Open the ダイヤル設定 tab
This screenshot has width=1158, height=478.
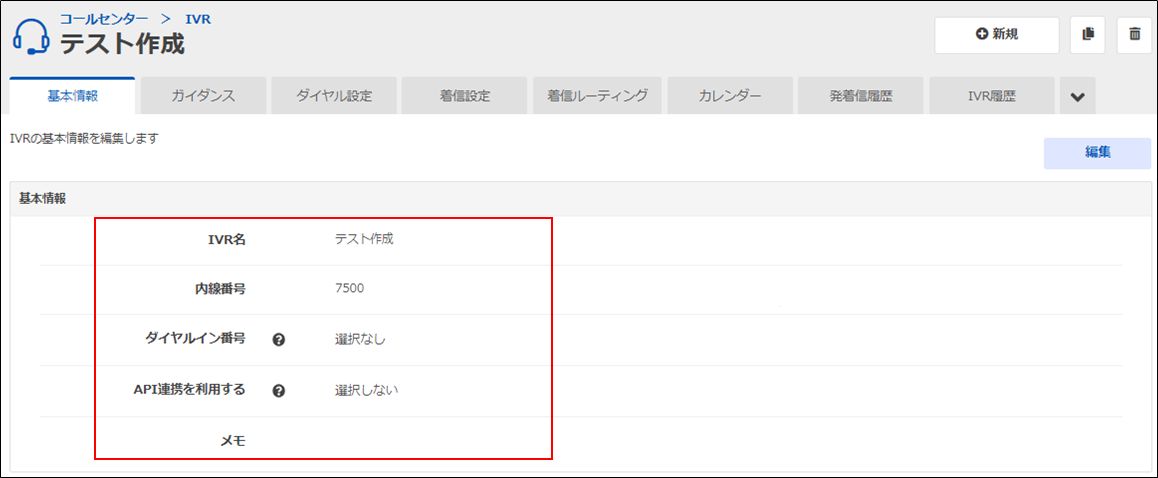click(334, 96)
